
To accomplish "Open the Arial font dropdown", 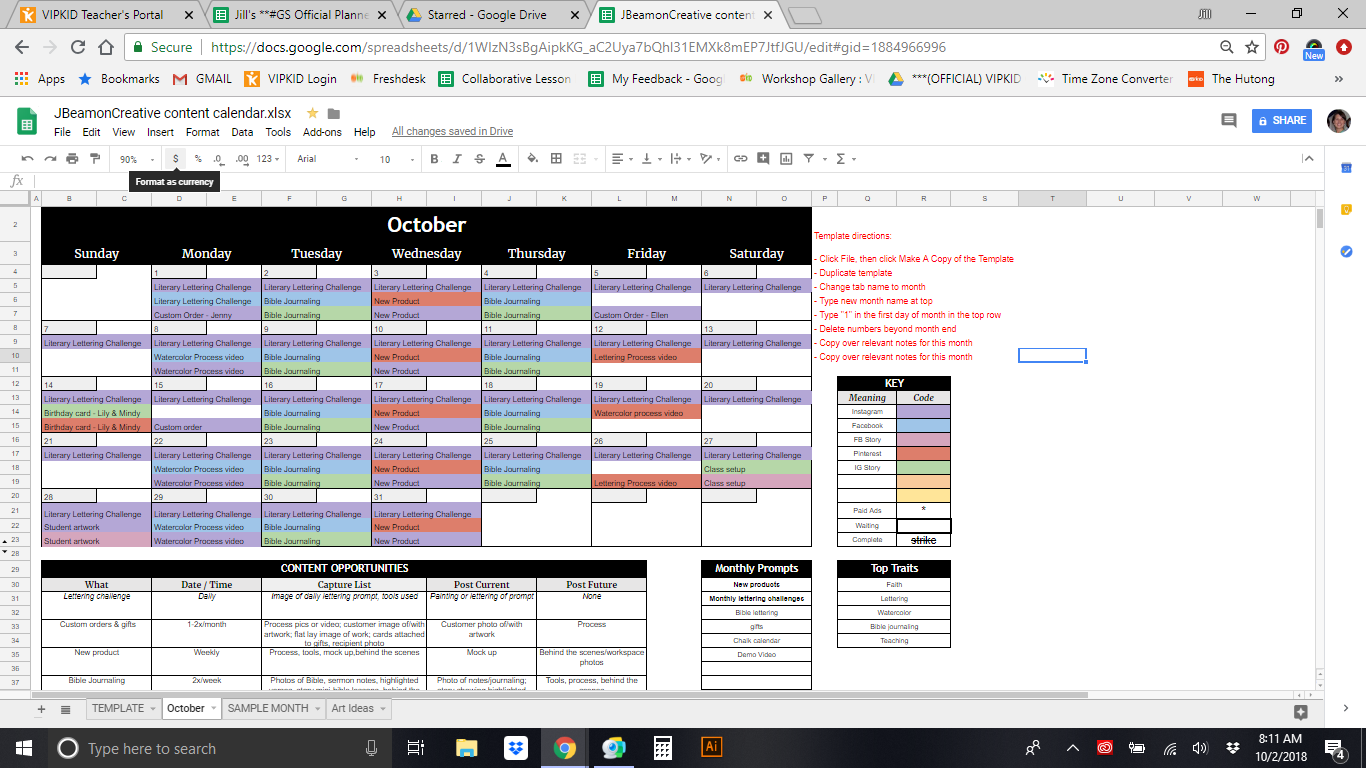I will click(x=328, y=159).
